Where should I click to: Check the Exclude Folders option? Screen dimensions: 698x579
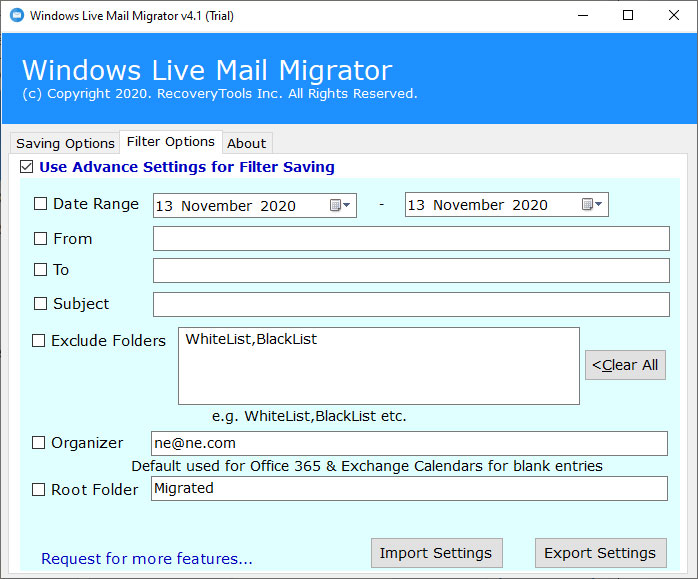point(38,340)
